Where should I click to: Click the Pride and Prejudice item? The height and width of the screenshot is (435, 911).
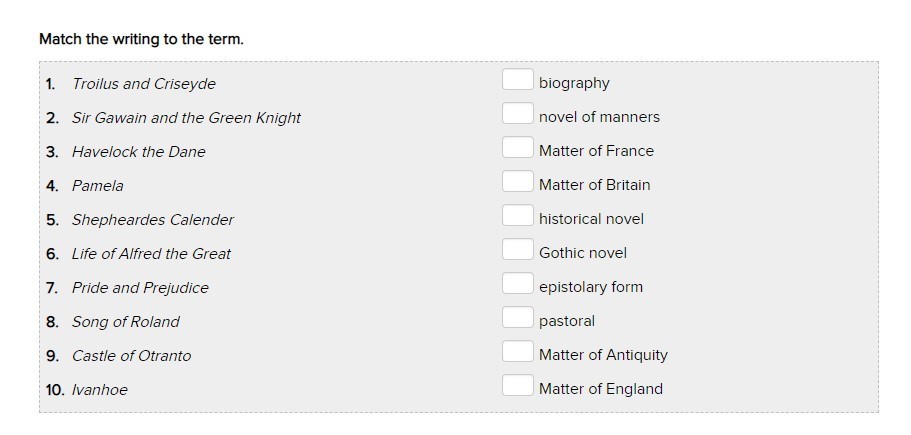[x=140, y=288]
